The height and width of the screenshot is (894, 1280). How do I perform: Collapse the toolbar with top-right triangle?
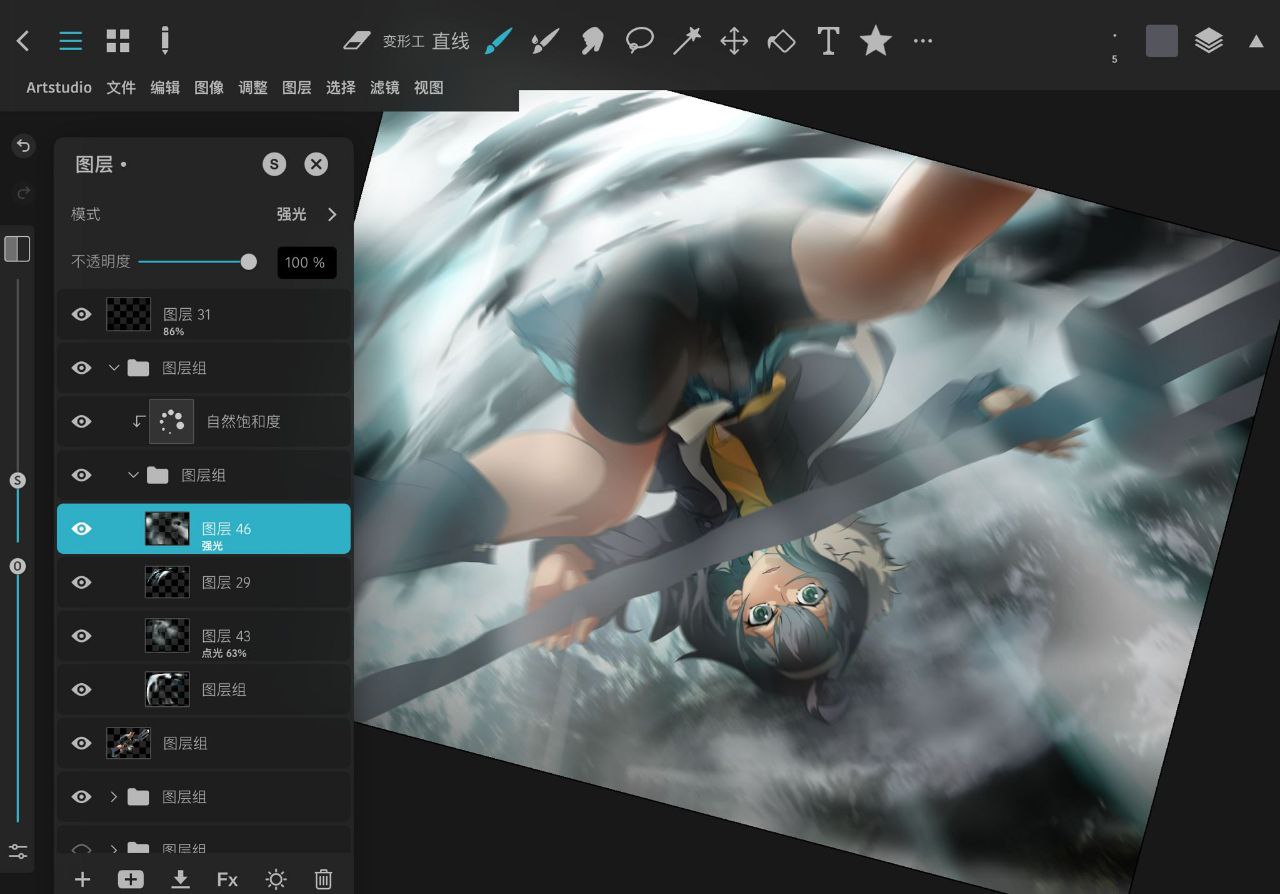pos(1256,41)
